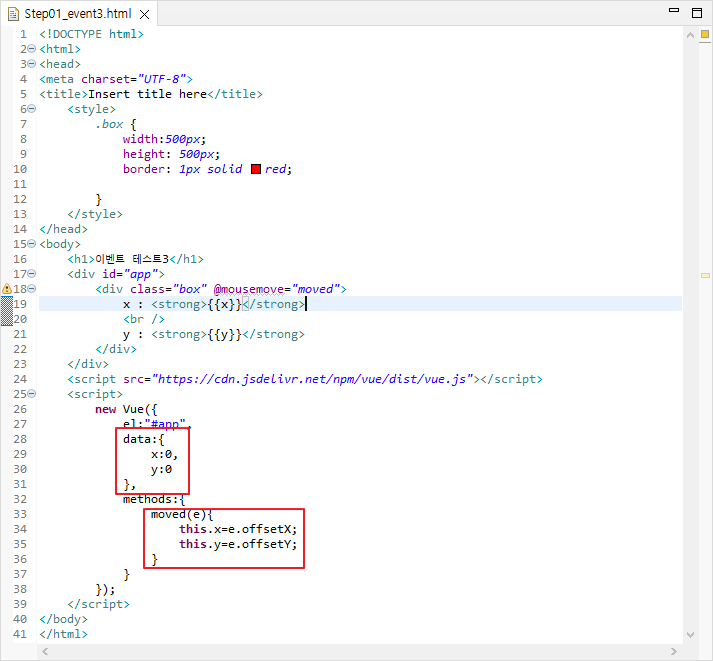The image size is (713, 661).
Task: Select the Step01_event3.html editor tab
Action: pyautogui.click(x=78, y=14)
